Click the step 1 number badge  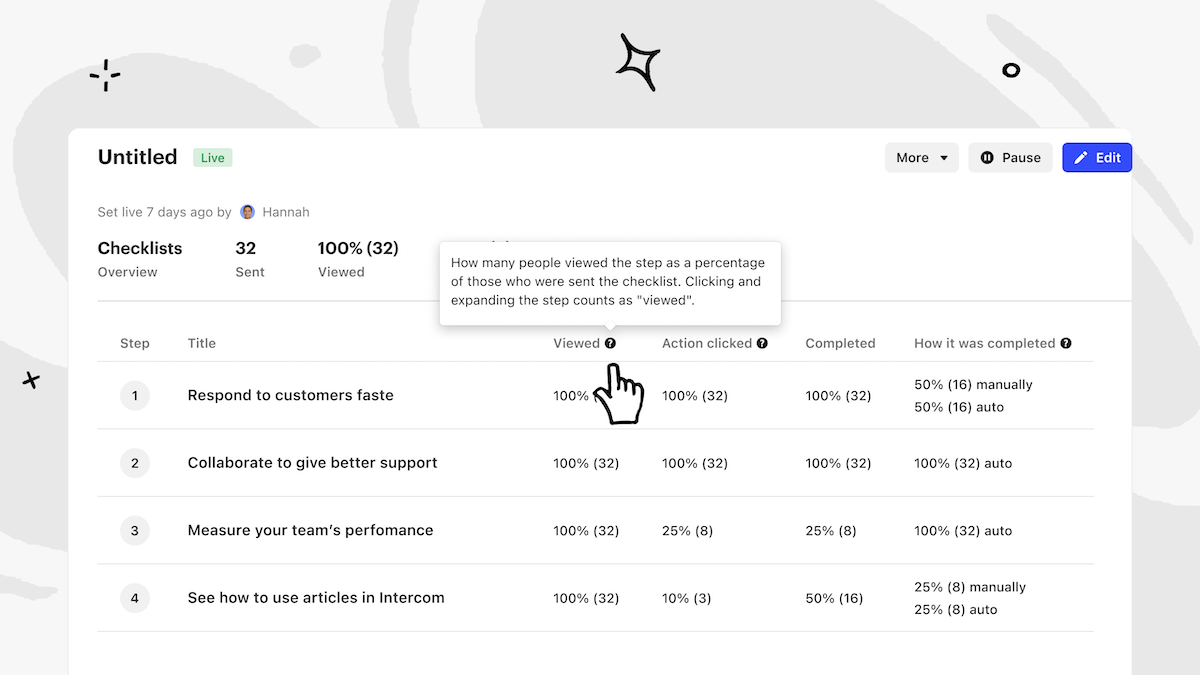click(135, 396)
